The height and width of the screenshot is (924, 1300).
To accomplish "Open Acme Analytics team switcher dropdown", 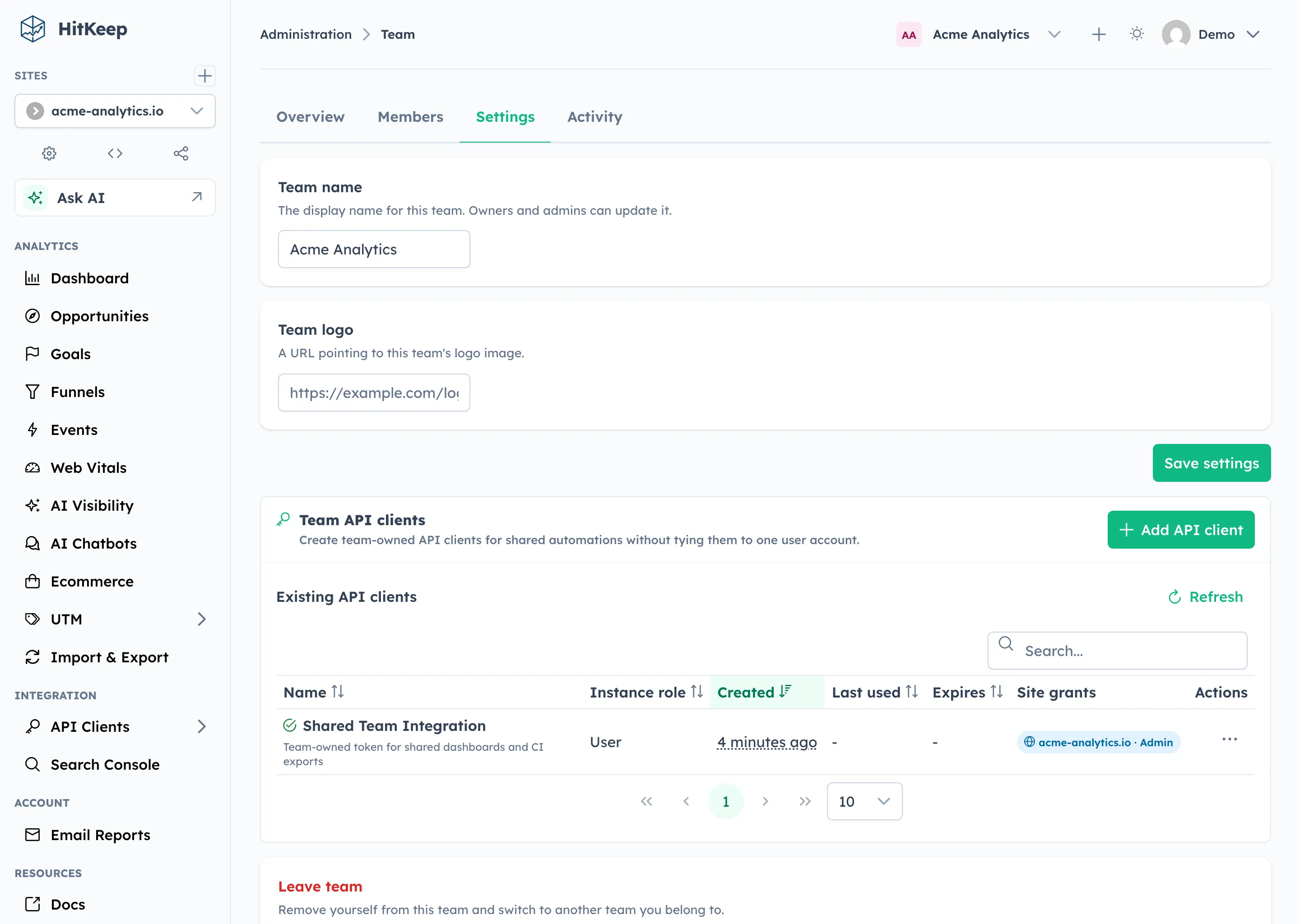I will pyautogui.click(x=1054, y=35).
